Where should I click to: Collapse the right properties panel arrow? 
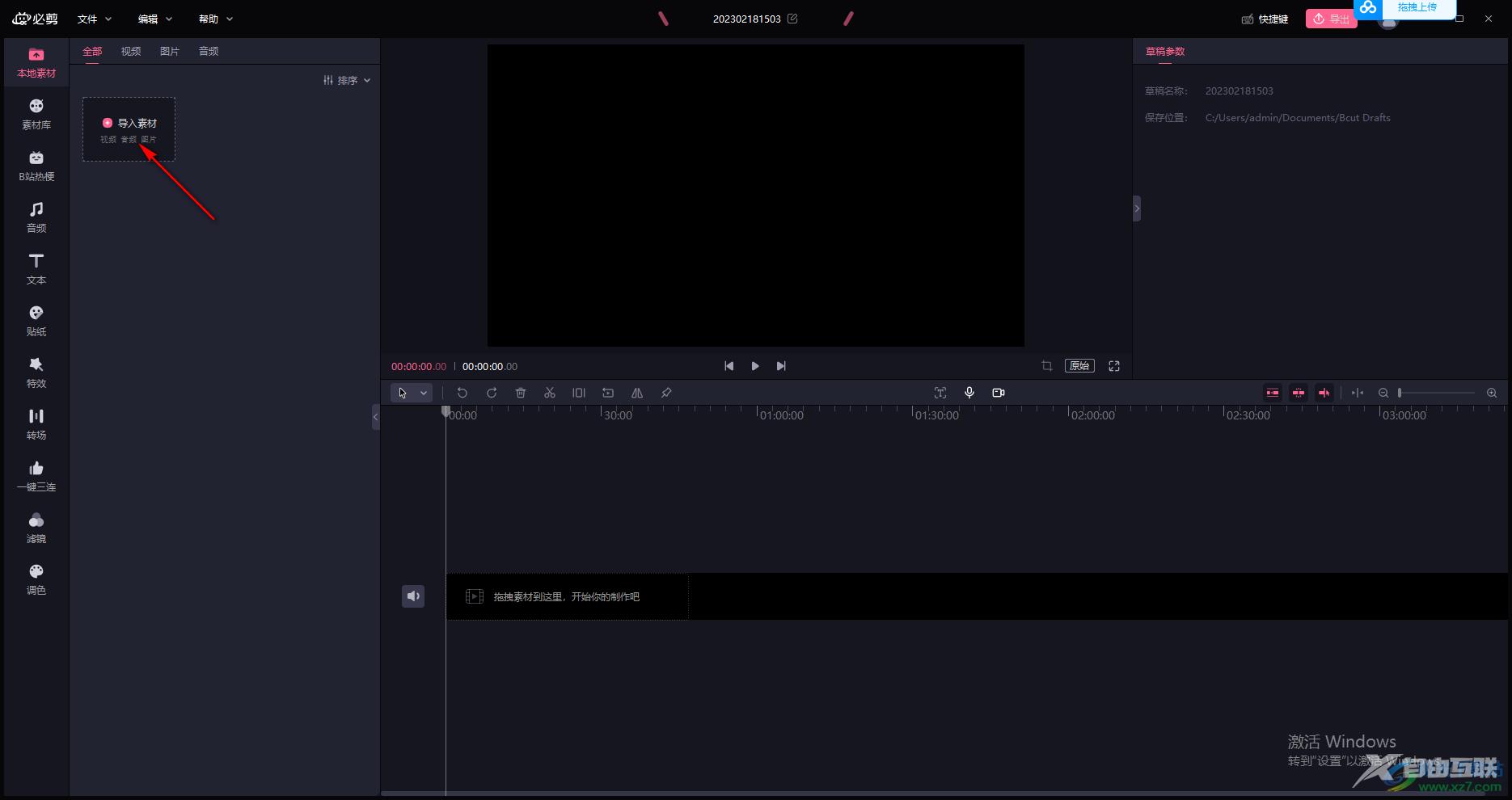click(x=1137, y=208)
